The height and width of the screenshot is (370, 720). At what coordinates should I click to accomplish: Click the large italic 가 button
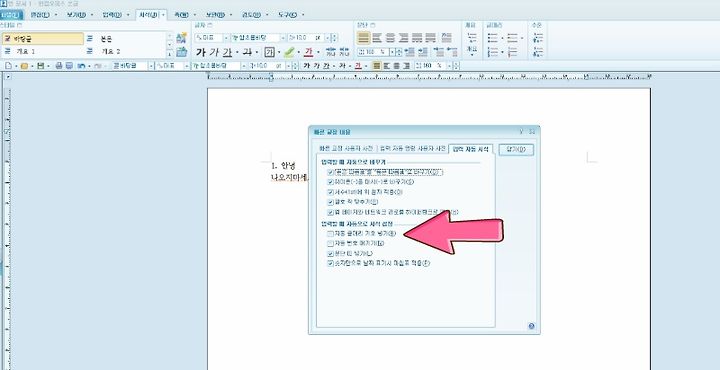pyautogui.click(x=214, y=52)
